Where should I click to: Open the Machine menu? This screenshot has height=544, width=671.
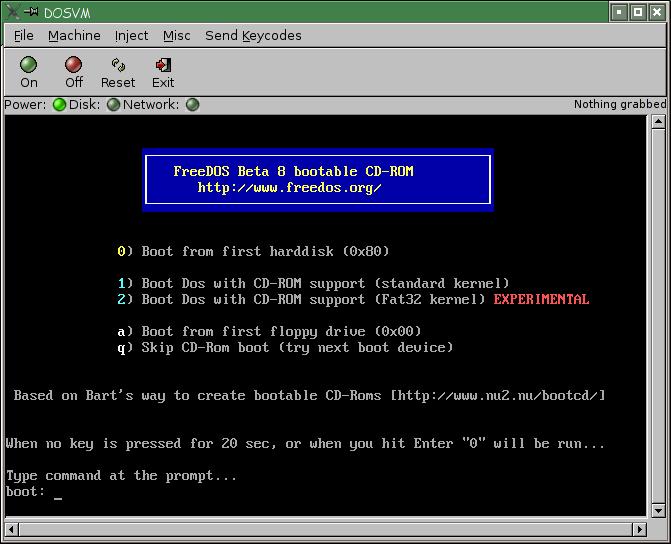point(74,36)
